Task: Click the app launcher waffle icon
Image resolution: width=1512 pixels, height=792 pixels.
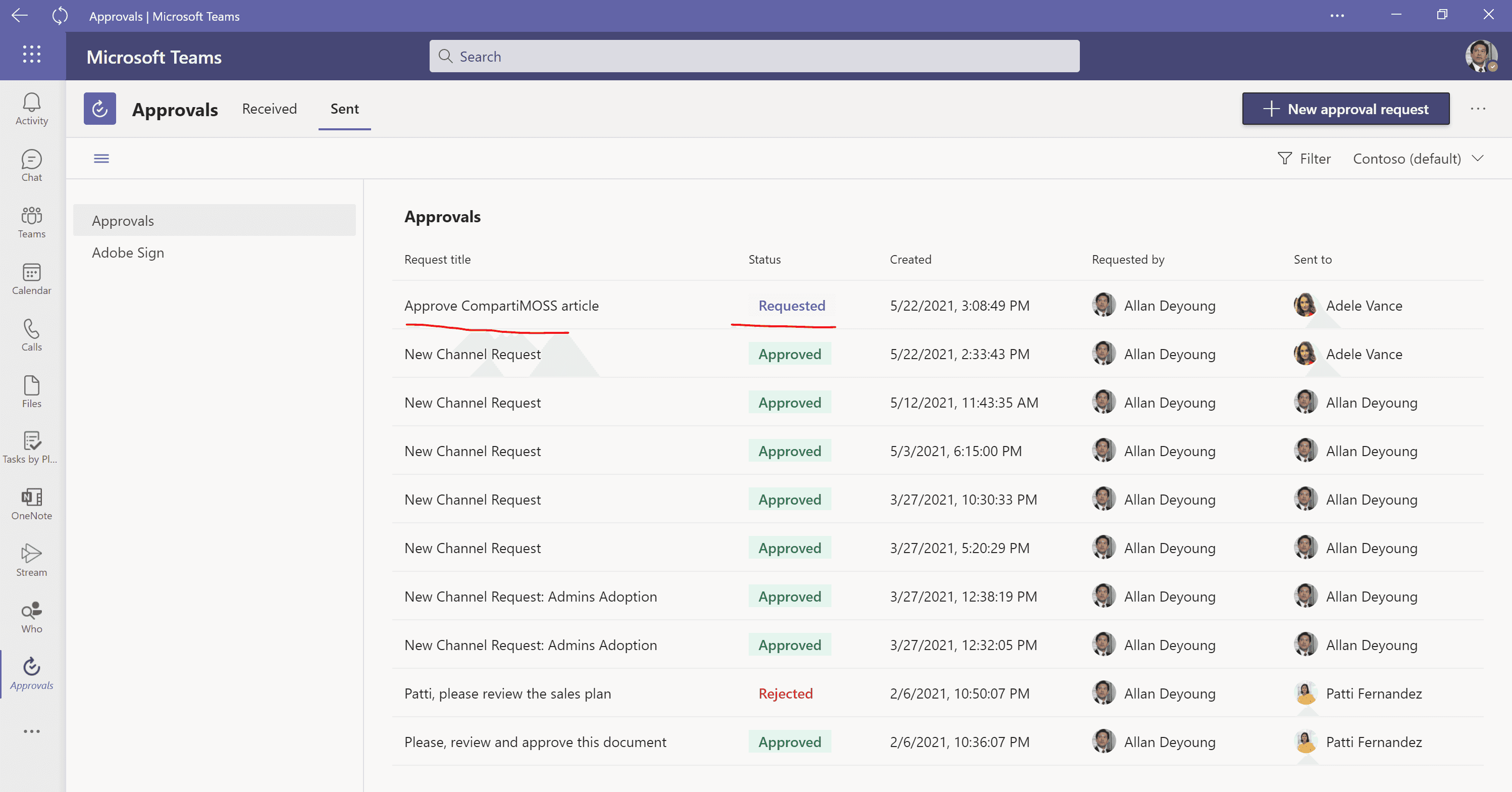Action: [32, 54]
